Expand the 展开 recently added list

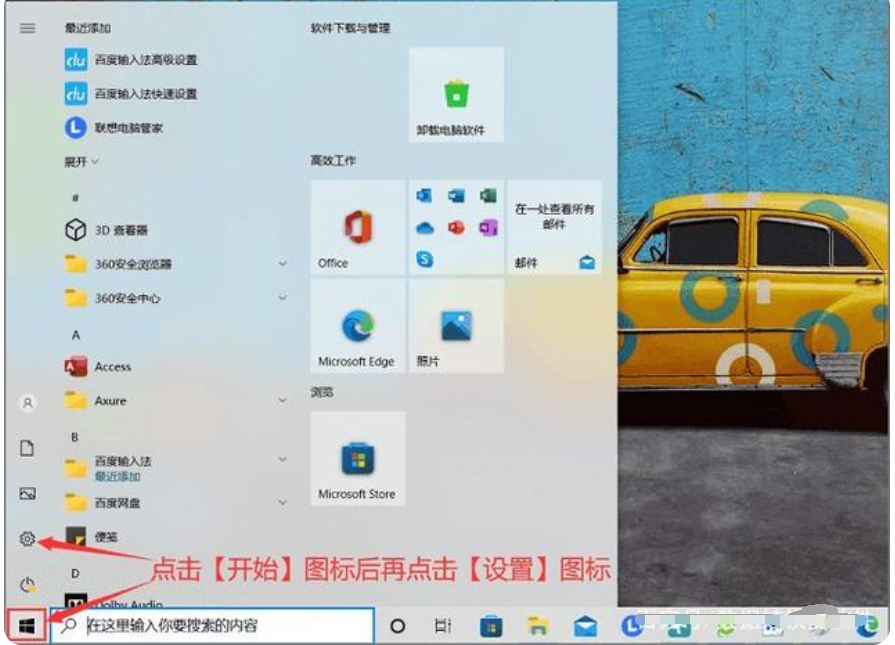pos(82,161)
